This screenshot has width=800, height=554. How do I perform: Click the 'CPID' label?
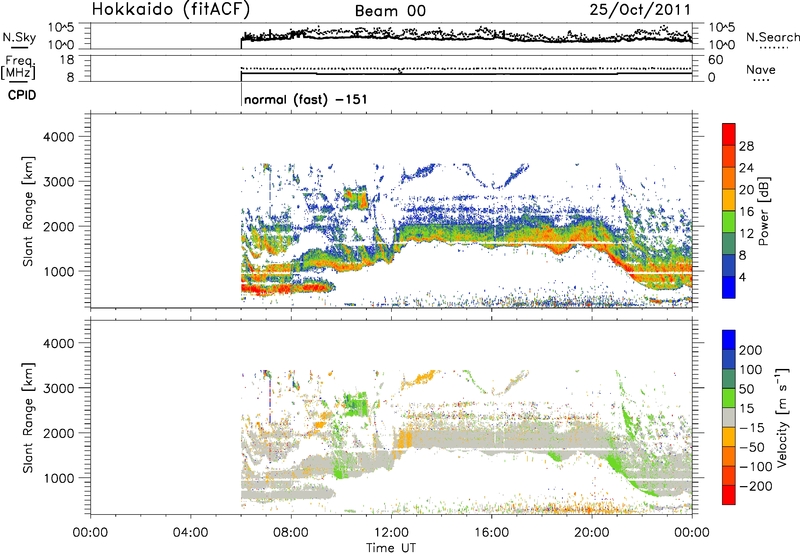pos(22,95)
